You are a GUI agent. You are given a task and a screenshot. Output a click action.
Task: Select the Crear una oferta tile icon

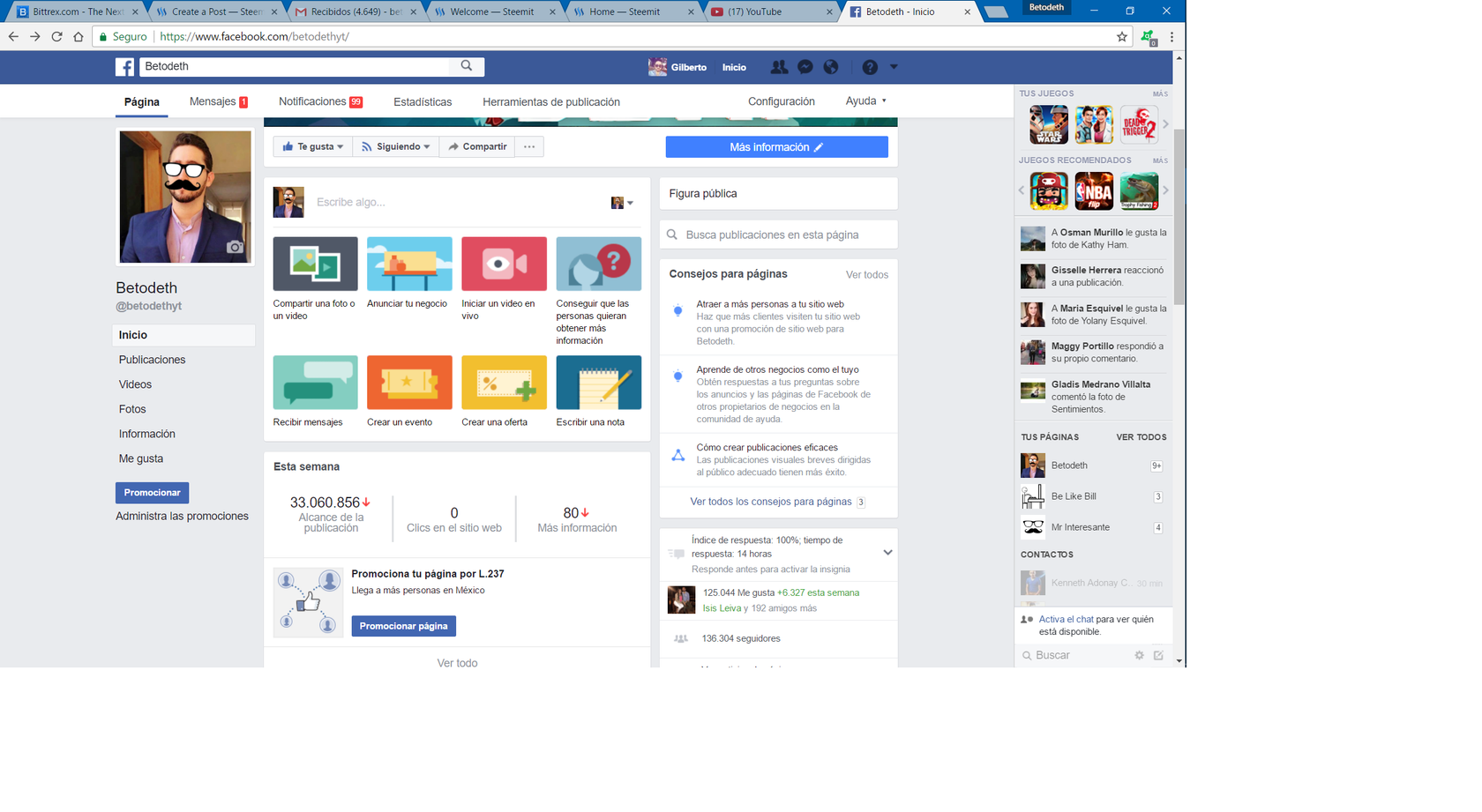504,383
